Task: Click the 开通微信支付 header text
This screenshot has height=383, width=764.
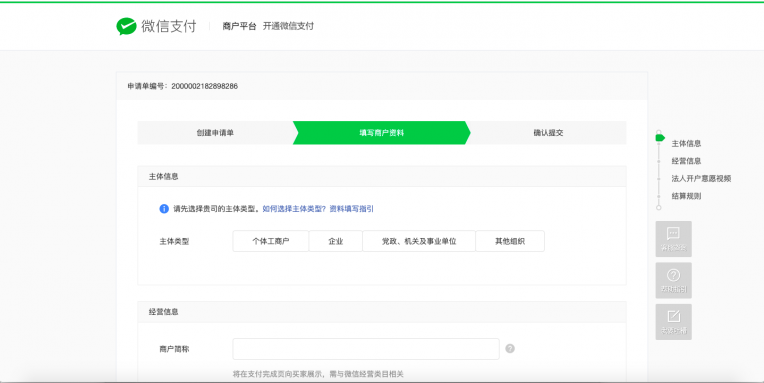Action: pos(288,26)
